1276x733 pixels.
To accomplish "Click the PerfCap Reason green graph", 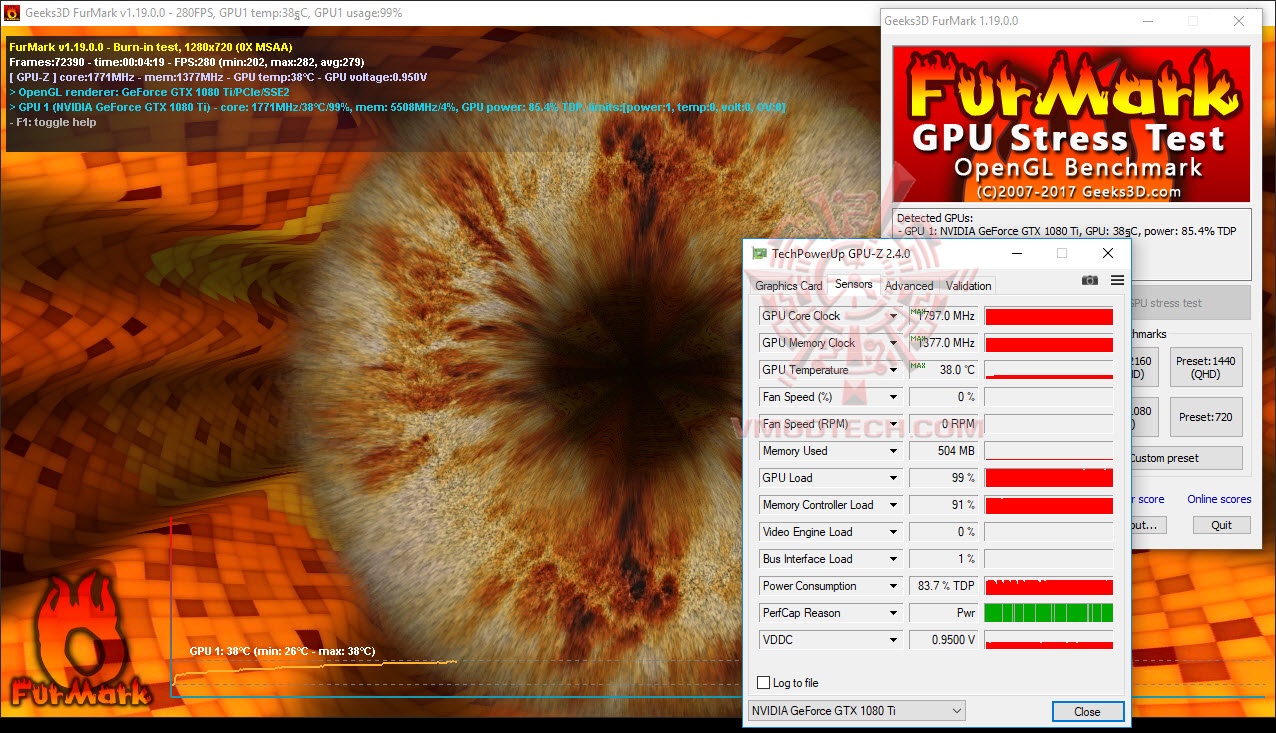I will pos(1049,613).
